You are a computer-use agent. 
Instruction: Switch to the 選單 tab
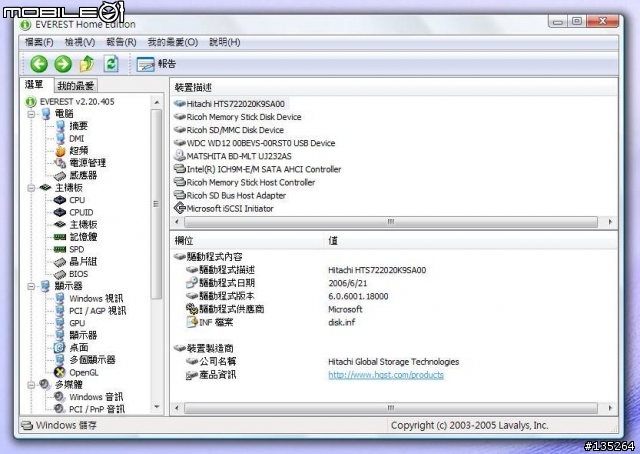click(x=34, y=85)
